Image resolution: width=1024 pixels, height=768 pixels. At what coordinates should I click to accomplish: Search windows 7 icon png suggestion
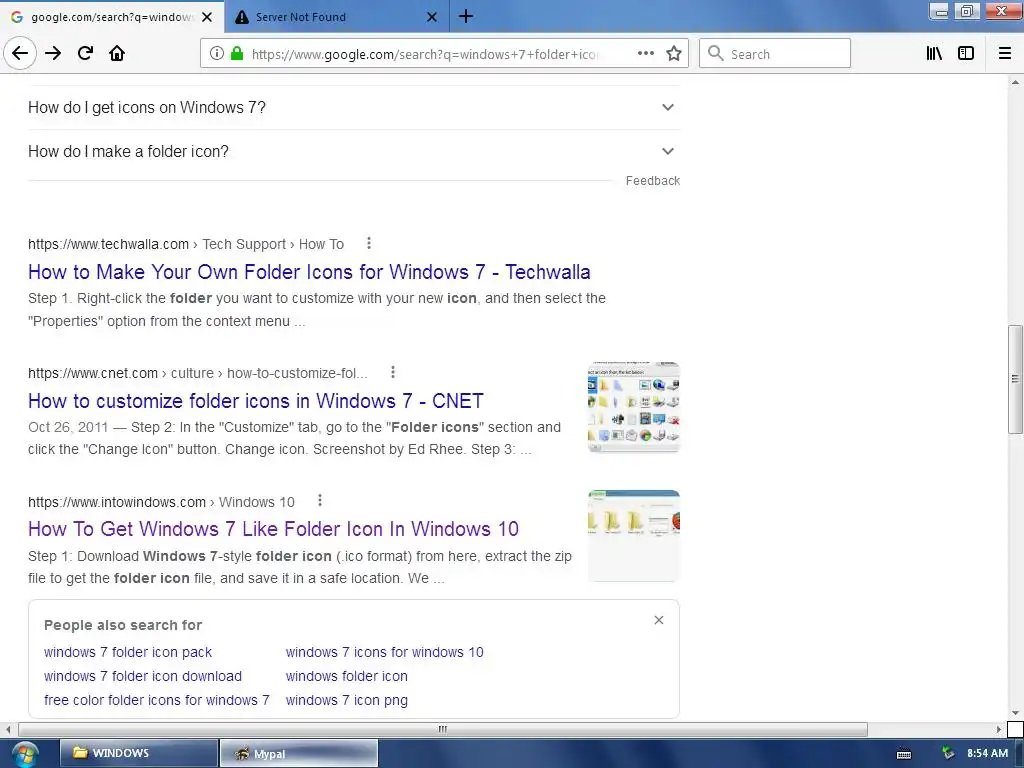click(347, 700)
